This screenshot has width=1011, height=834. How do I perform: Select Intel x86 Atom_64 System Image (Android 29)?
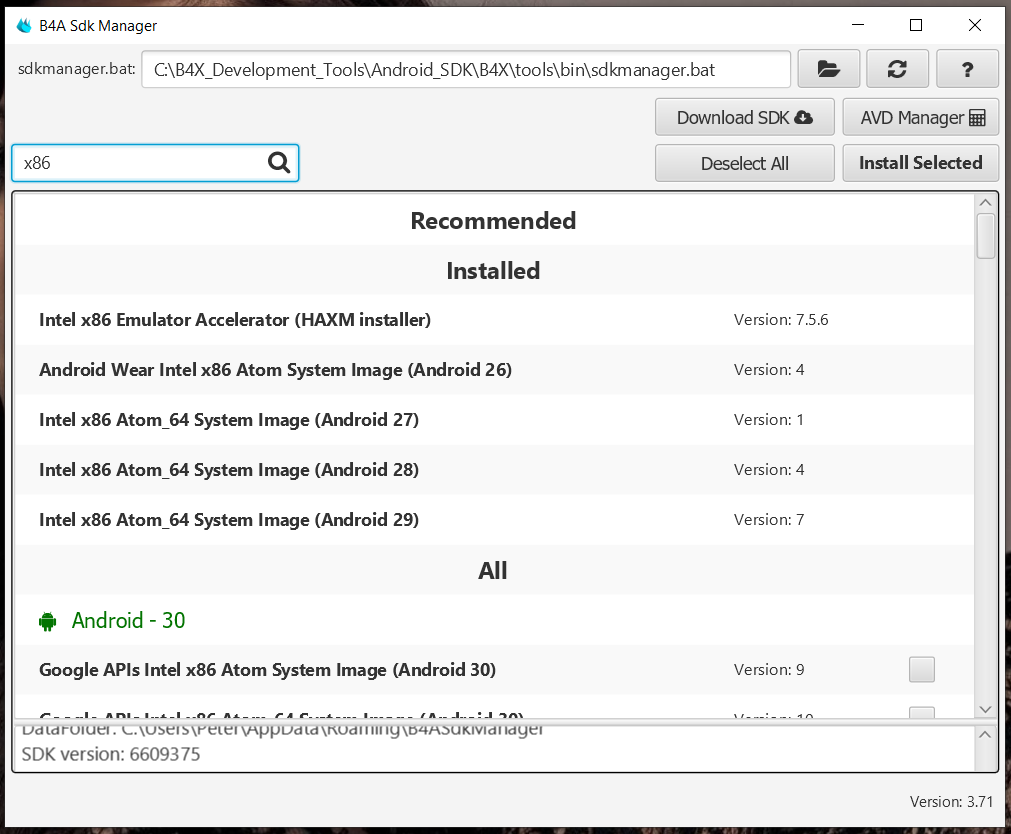click(x=494, y=520)
